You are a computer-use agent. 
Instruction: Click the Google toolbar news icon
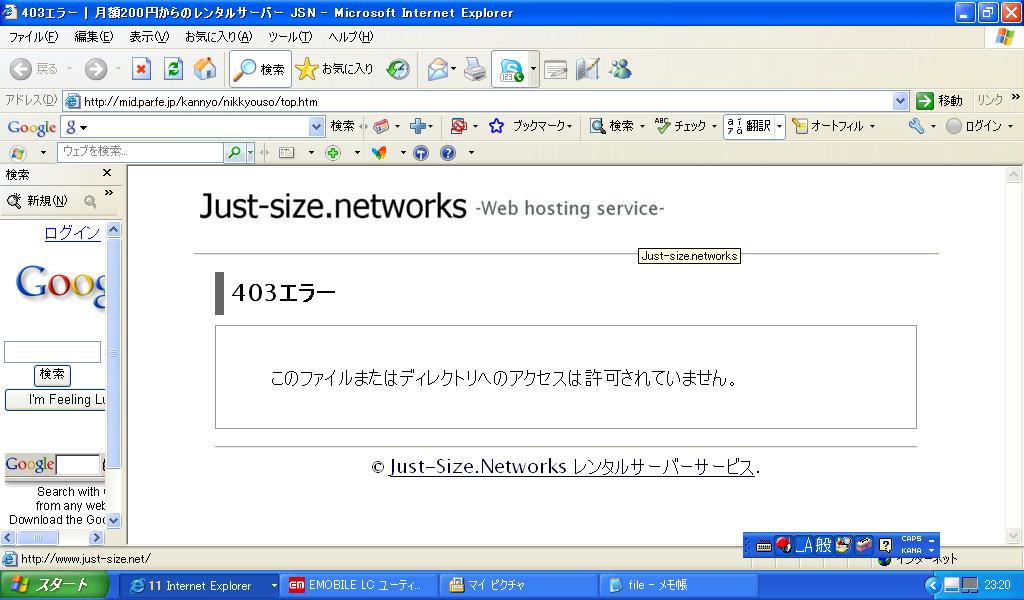pyautogui.click(x=381, y=126)
